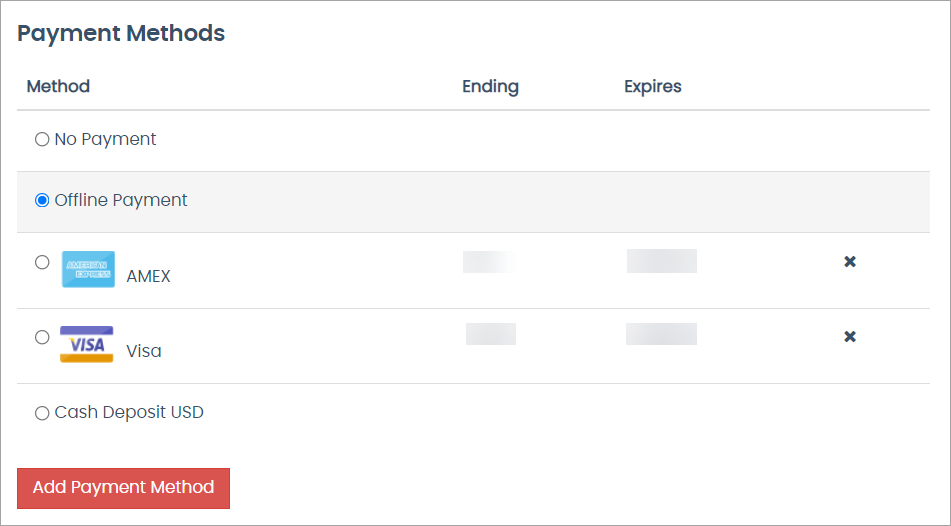Click the blurred Visa ending digits
This screenshot has width=951, height=526.
(491, 334)
